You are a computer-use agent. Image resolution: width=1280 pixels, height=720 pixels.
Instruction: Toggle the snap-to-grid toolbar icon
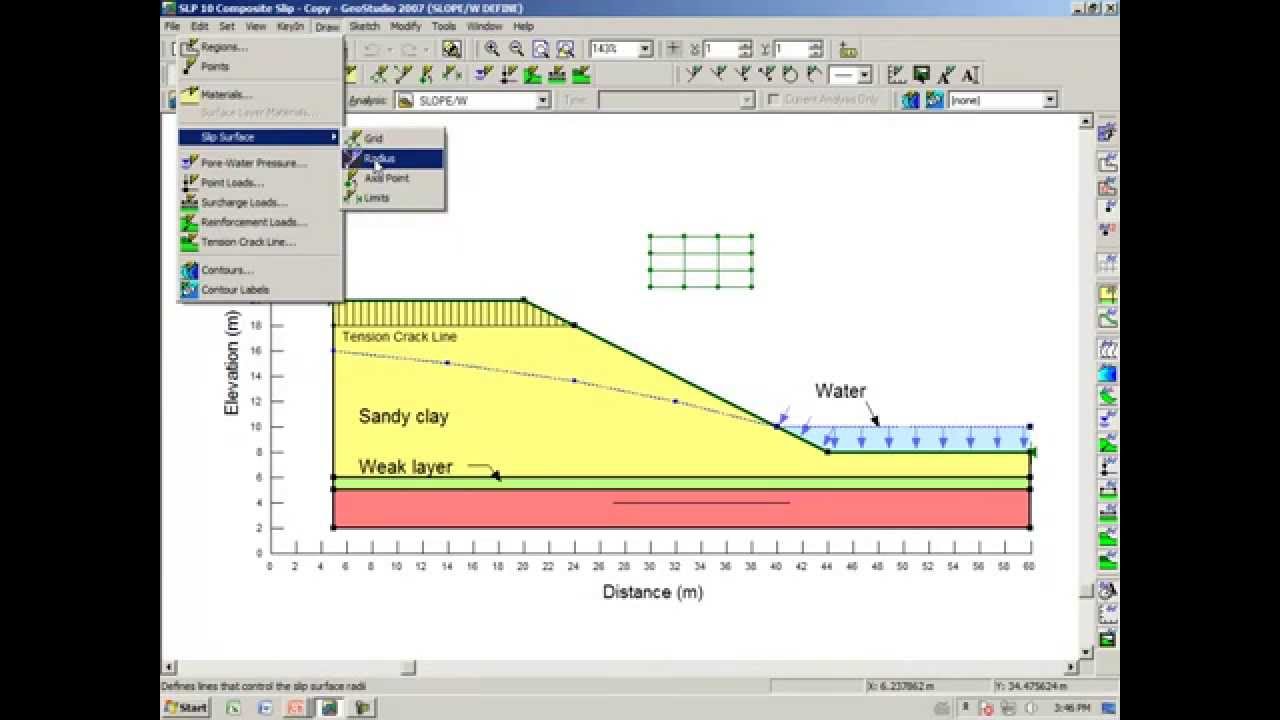coord(674,49)
